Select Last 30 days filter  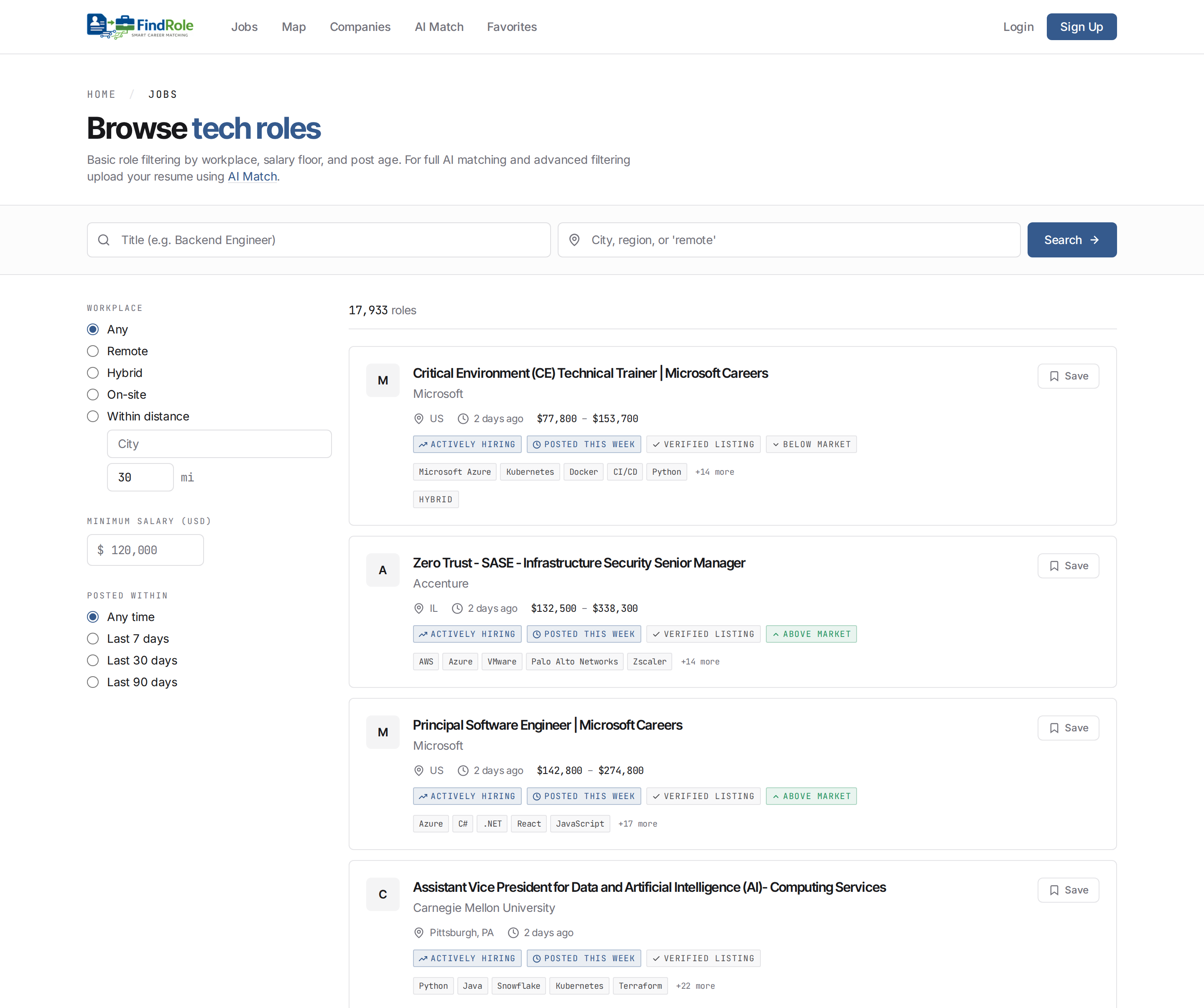pyautogui.click(x=93, y=661)
